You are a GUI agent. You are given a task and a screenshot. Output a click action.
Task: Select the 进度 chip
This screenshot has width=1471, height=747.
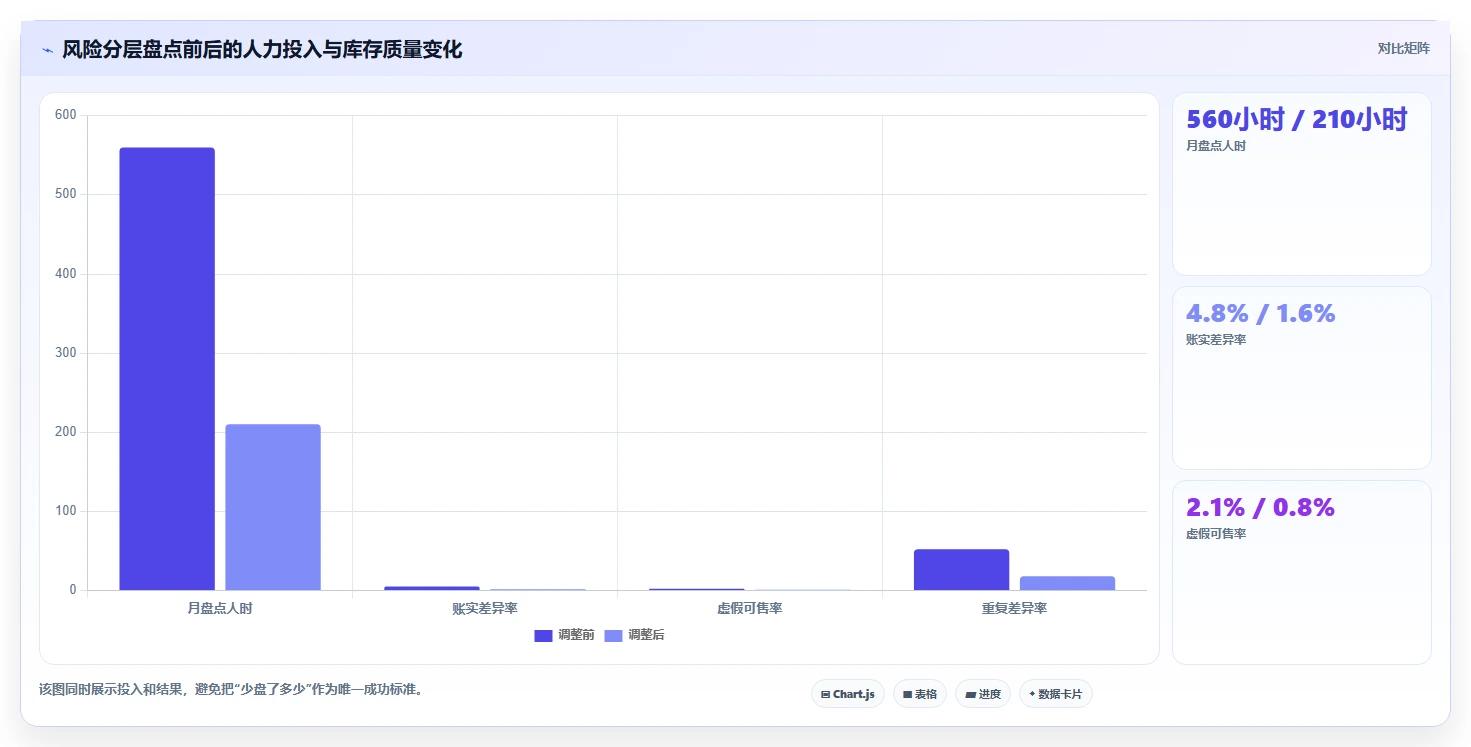click(983, 694)
